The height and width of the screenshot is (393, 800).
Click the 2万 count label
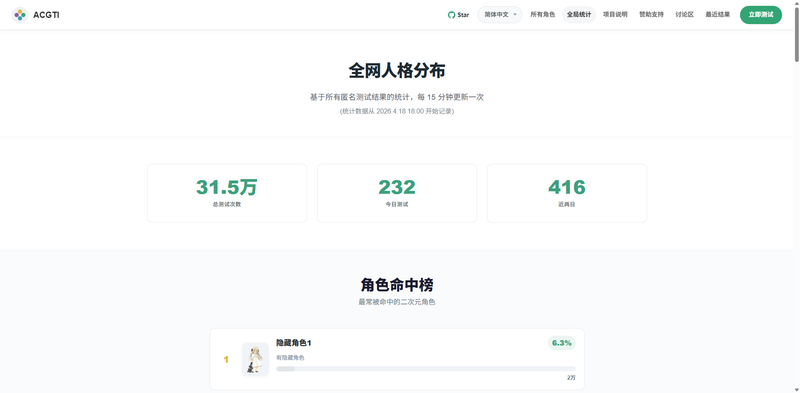571,378
